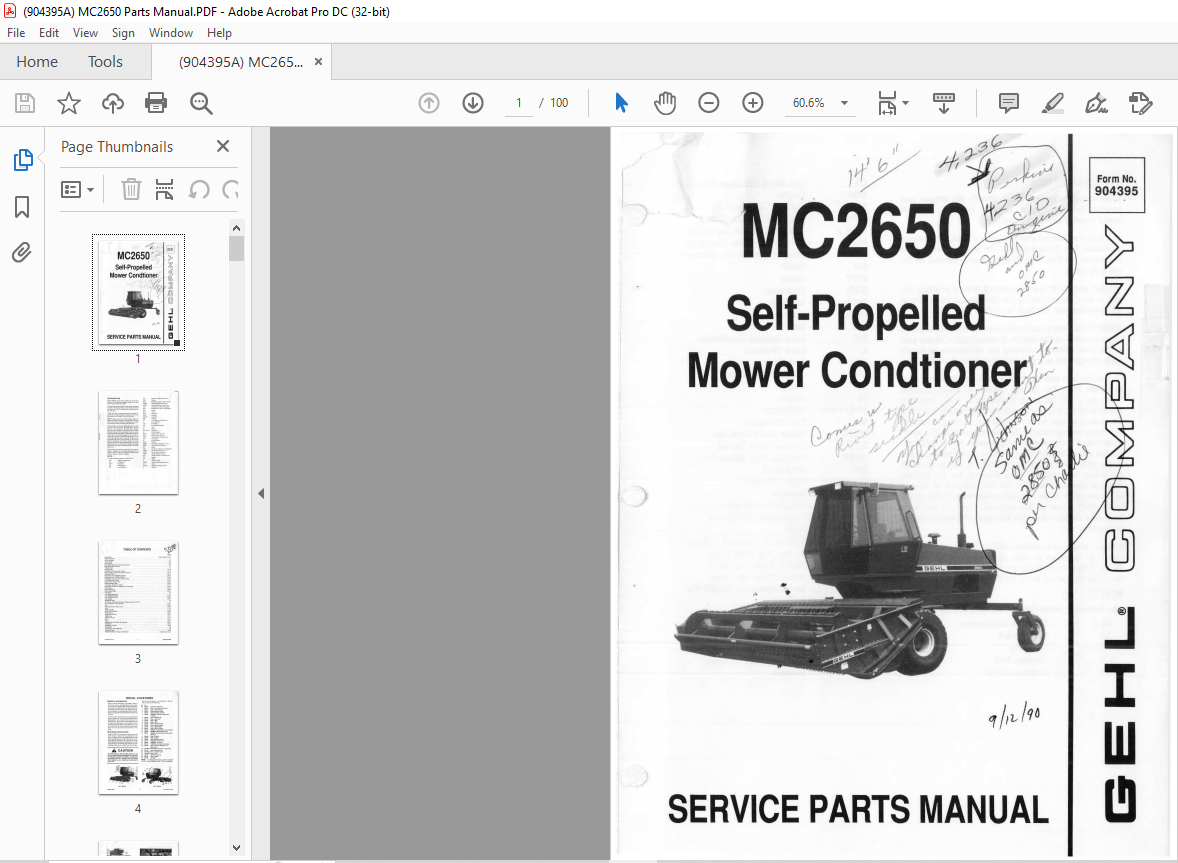
Task: Open the Help menu
Action: point(219,33)
